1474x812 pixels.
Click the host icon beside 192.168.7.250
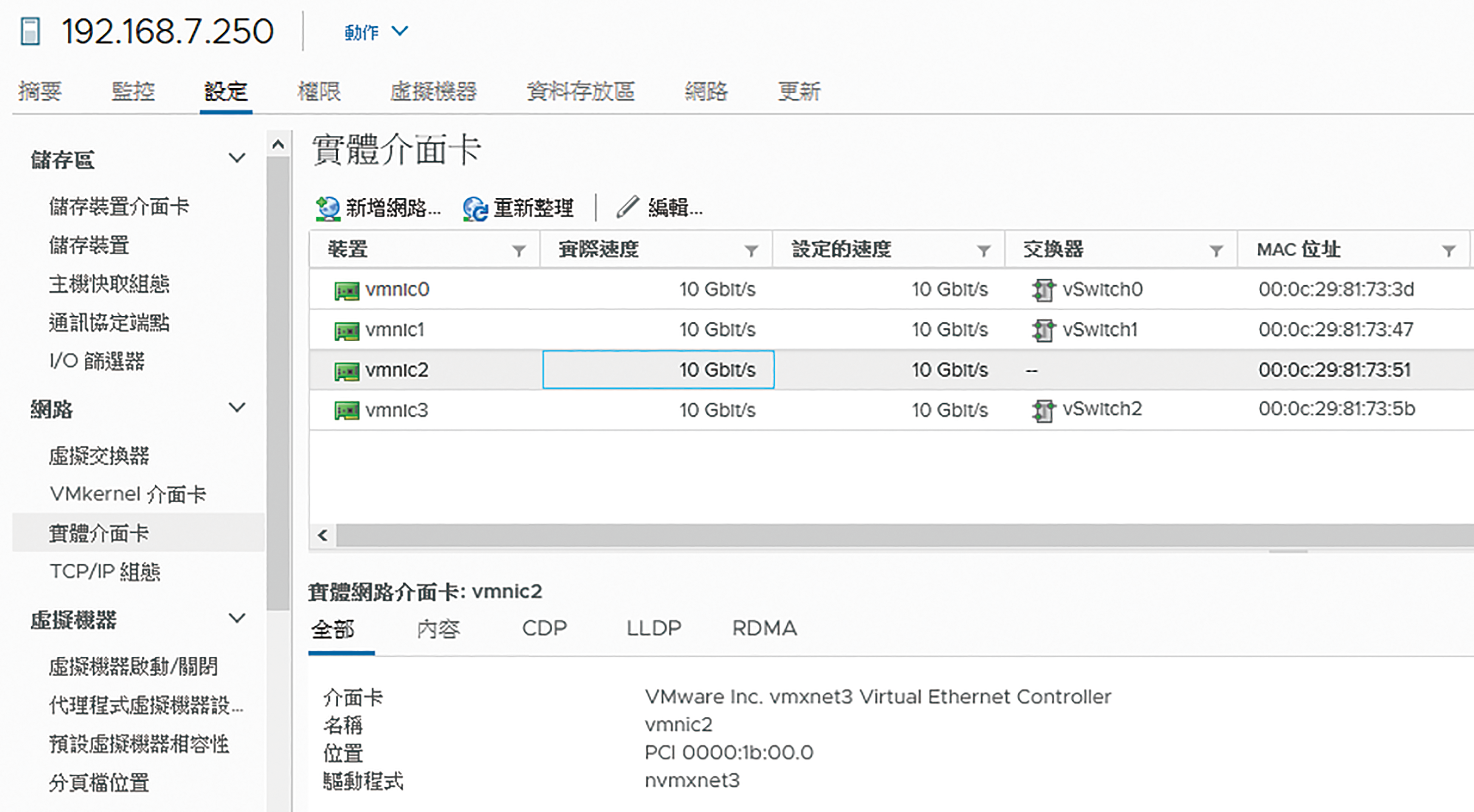point(30,31)
